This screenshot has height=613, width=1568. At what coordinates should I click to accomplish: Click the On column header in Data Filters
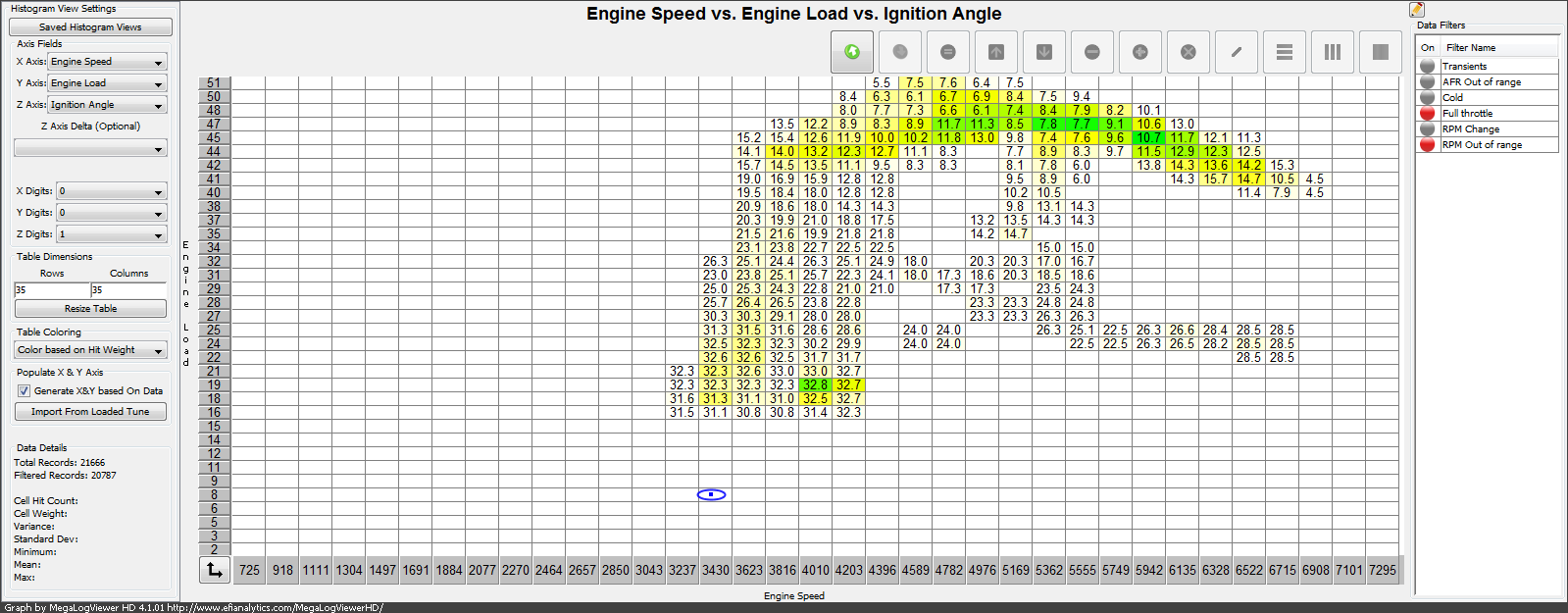coord(1428,47)
